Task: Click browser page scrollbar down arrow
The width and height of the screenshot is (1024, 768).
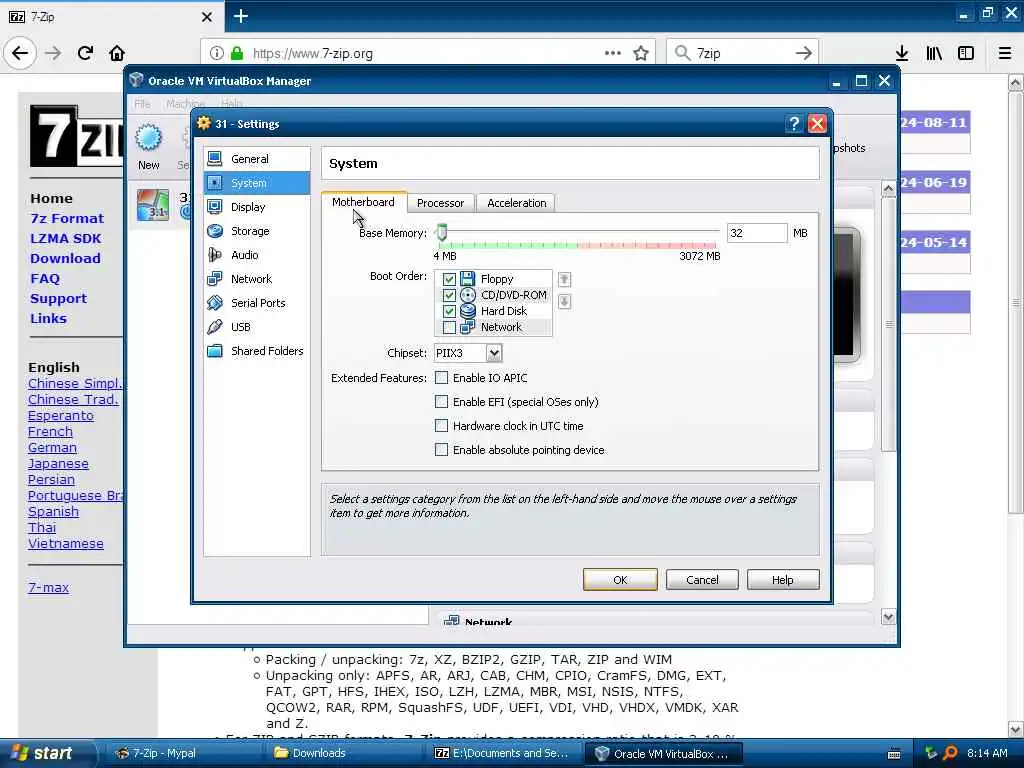Action: pos(1015,729)
